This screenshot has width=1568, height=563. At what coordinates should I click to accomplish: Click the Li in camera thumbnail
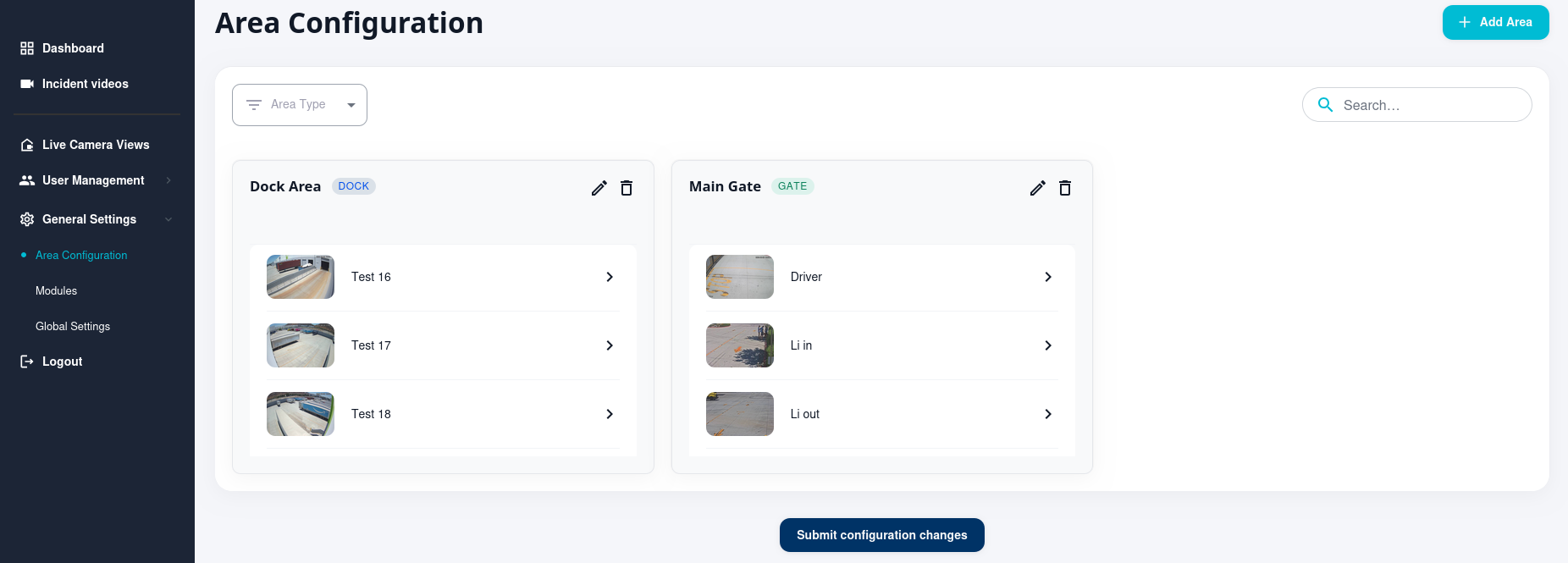pyautogui.click(x=740, y=345)
